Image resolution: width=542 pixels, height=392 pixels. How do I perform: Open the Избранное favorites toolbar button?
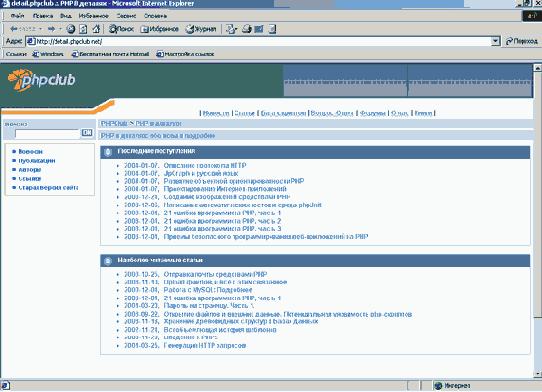159,29
